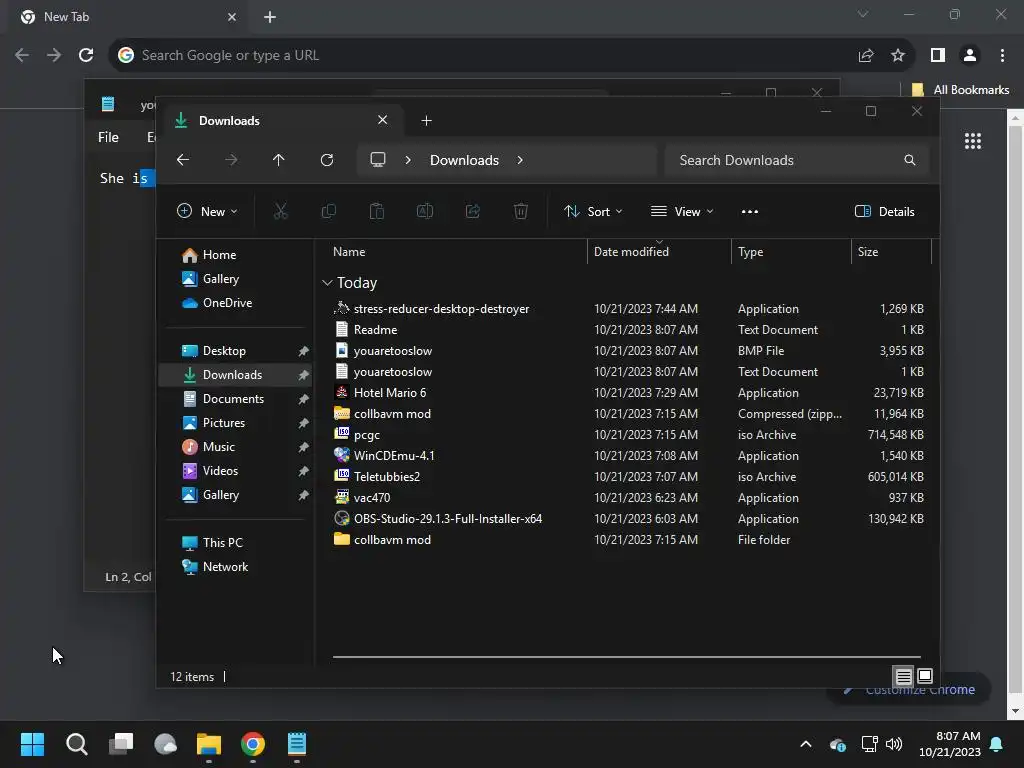Screen dimensions: 1024x768
Task: Expand the chevron after Downloads in address bar
Action: coord(520,160)
